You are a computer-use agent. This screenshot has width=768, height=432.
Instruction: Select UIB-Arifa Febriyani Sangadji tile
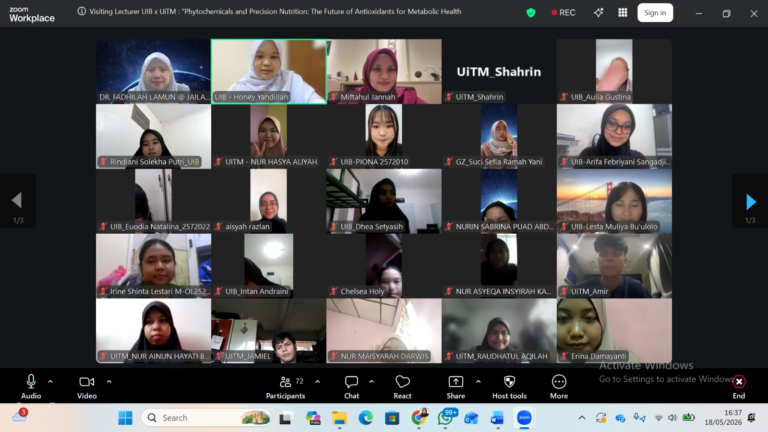(614, 136)
